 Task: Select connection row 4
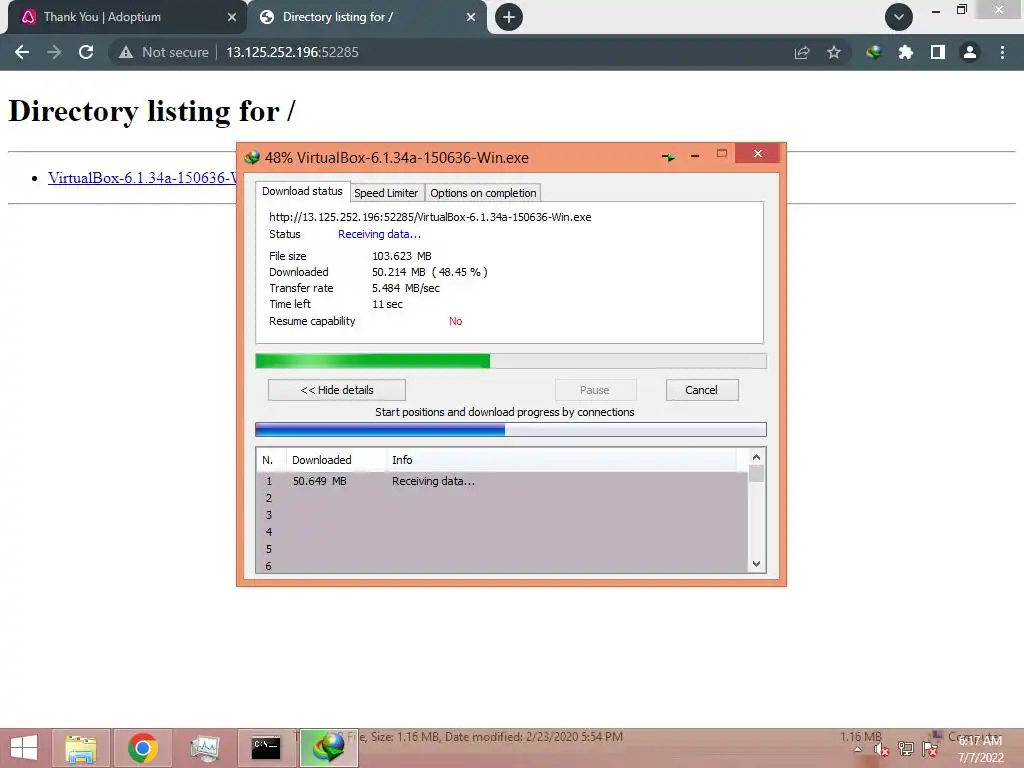tap(502, 532)
